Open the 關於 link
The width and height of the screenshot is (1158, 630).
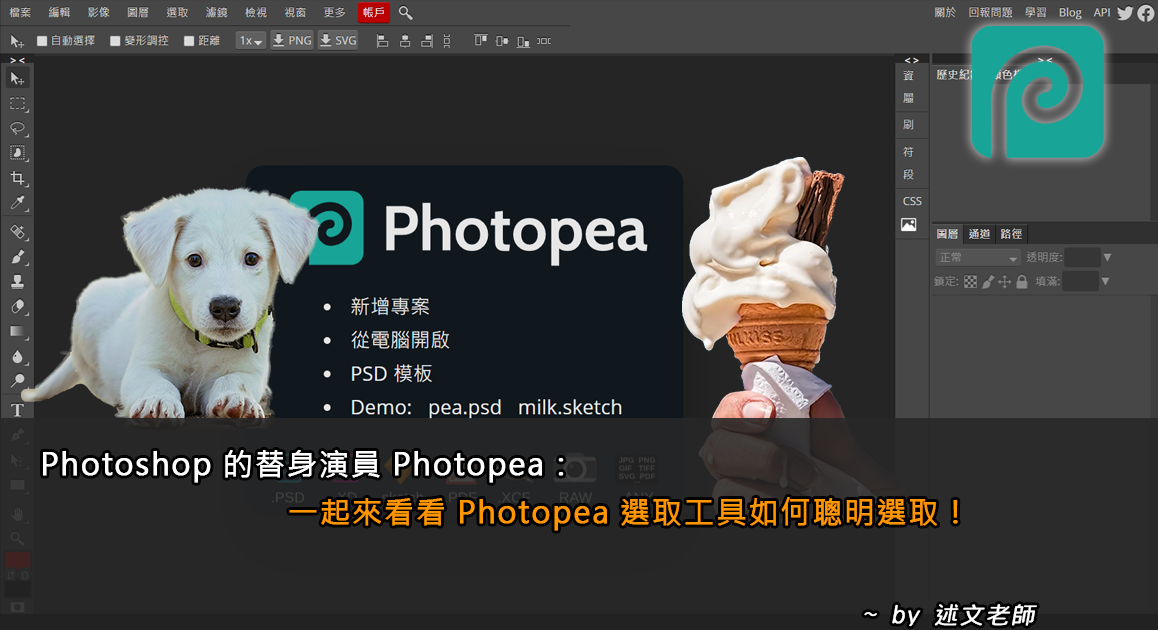[x=945, y=13]
